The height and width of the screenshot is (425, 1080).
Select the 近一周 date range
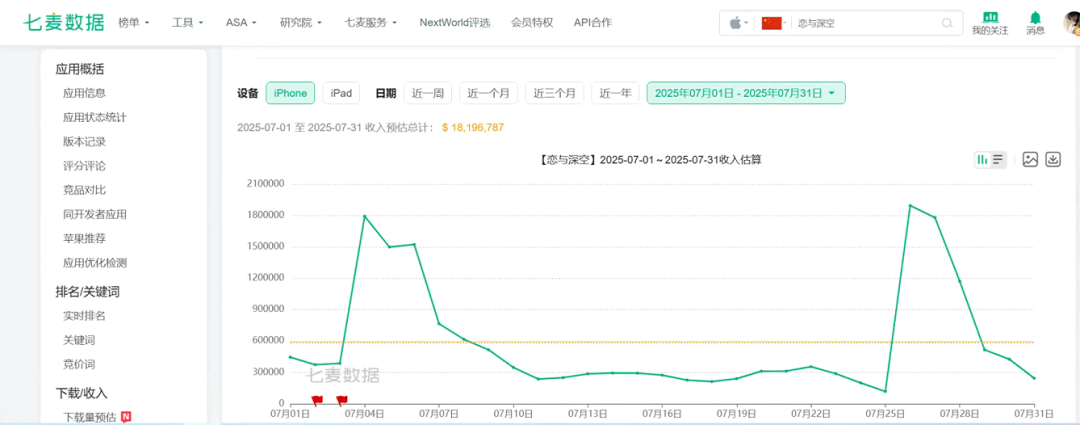428,93
